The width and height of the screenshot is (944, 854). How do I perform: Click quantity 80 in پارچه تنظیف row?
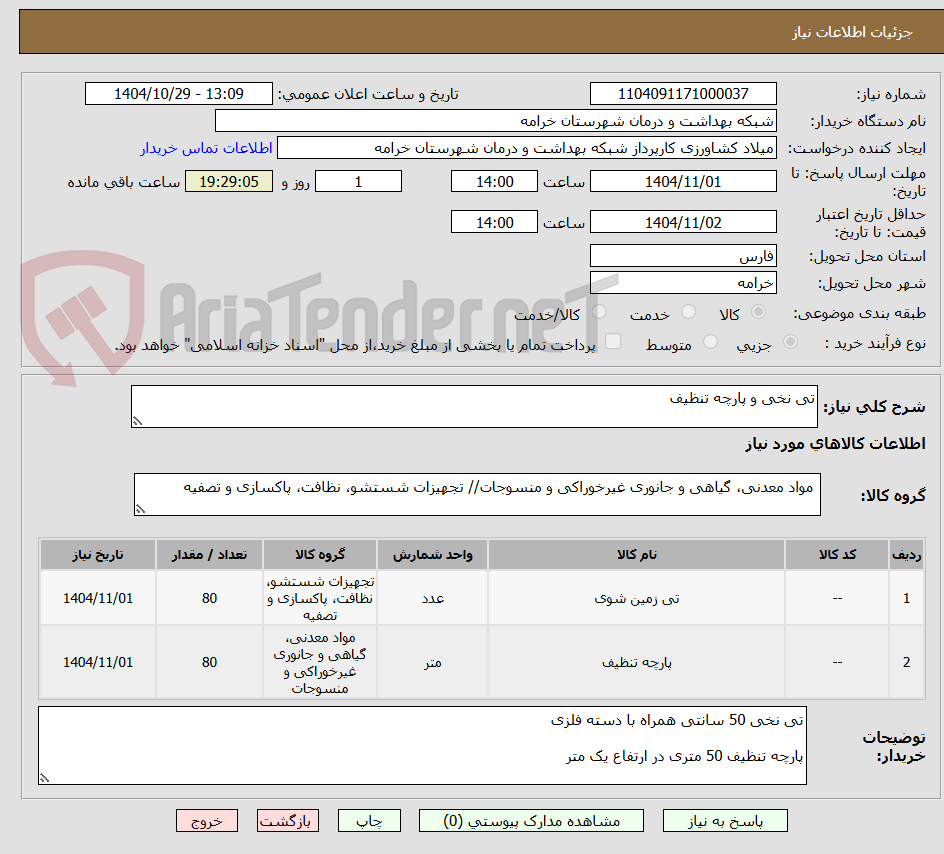pos(210,662)
